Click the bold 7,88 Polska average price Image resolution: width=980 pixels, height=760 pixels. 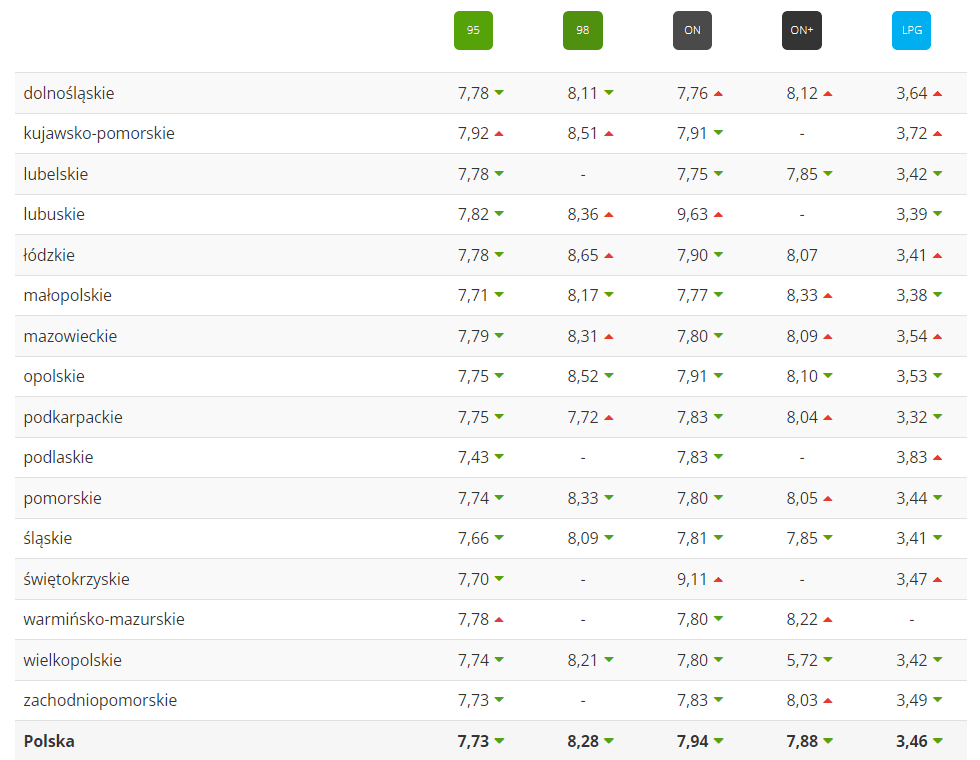tap(802, 741)
